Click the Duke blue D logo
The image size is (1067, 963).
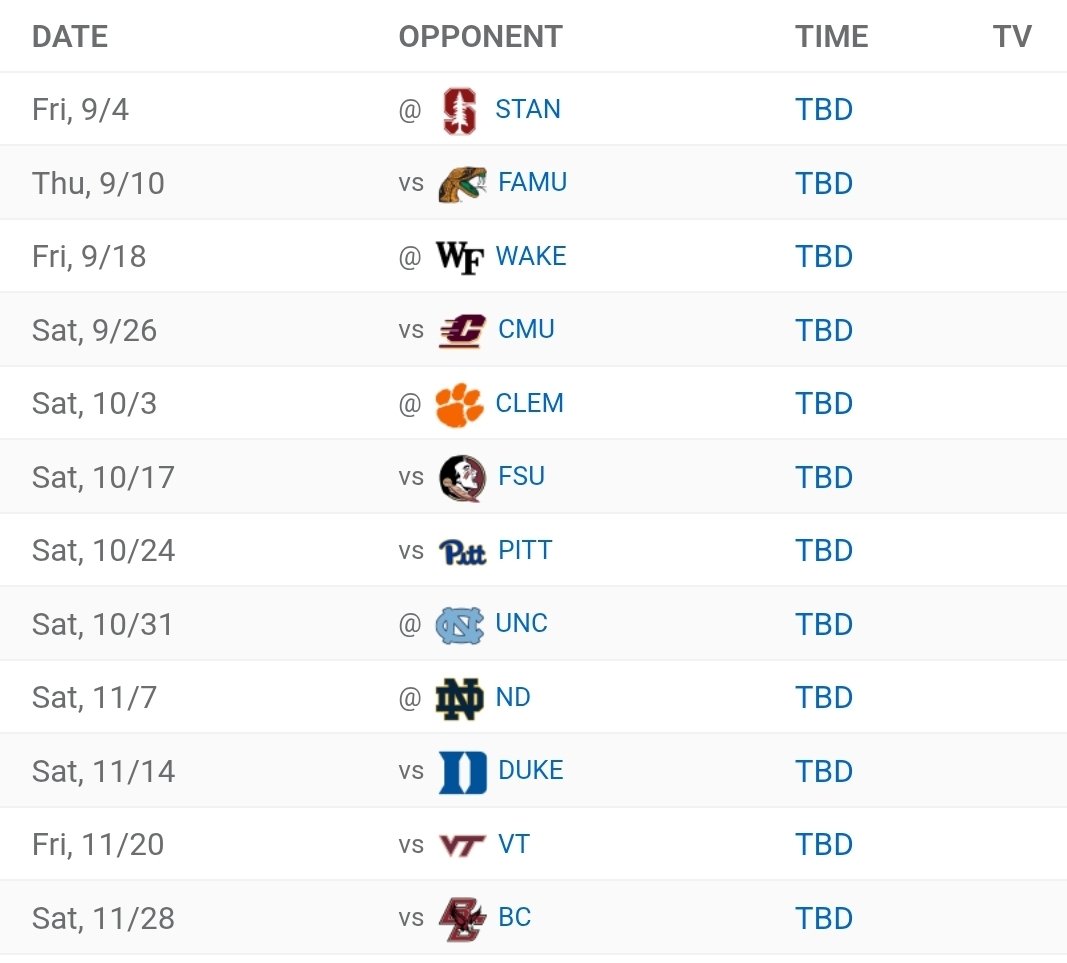463,772
